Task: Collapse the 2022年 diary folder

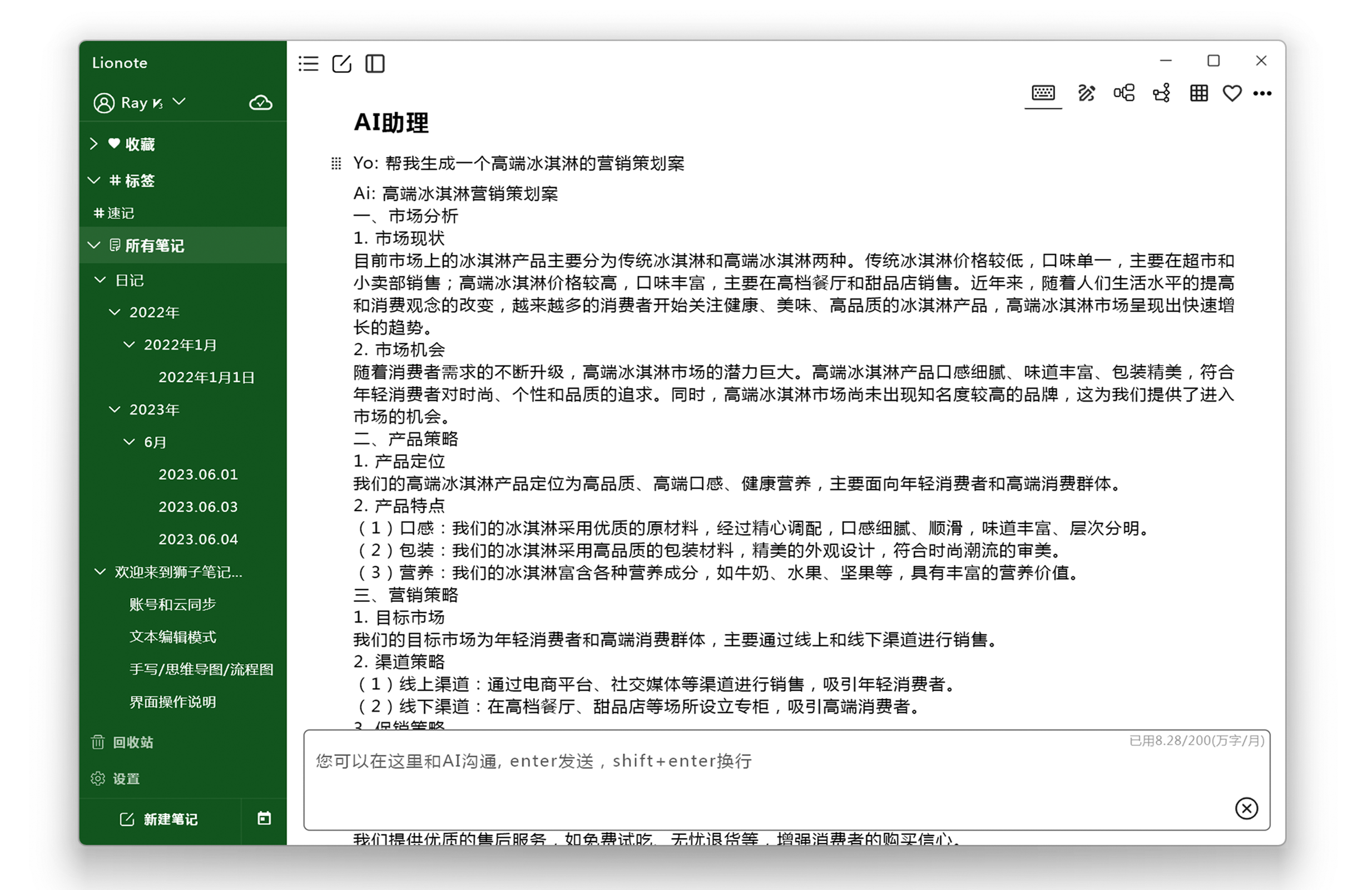Action: (x=114, y=312)
